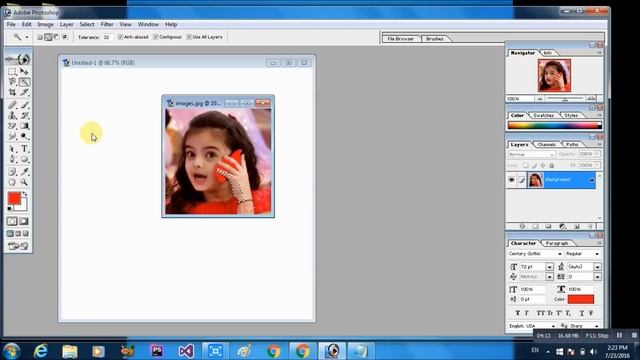The image size is (640, 360).
Task: Select the Slice tool
Action: pos(24,93)
